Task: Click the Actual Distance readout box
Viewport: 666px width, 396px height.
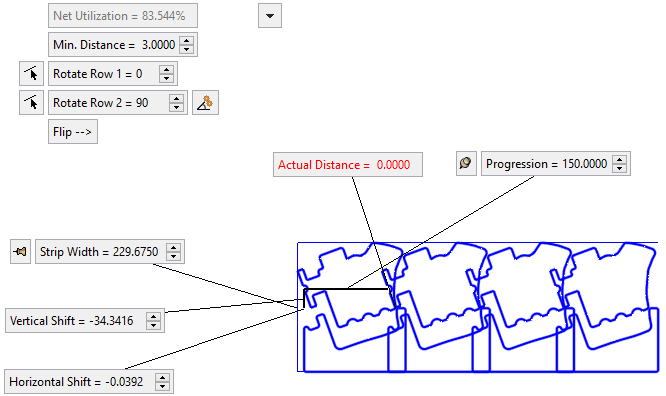Action: (348, 164)
